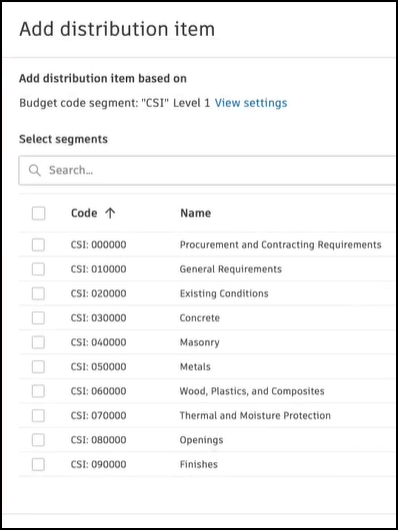Select the Existing Conditions row checkbox
The height and width of the screenshot is (530, 398).
click(38, 293)
